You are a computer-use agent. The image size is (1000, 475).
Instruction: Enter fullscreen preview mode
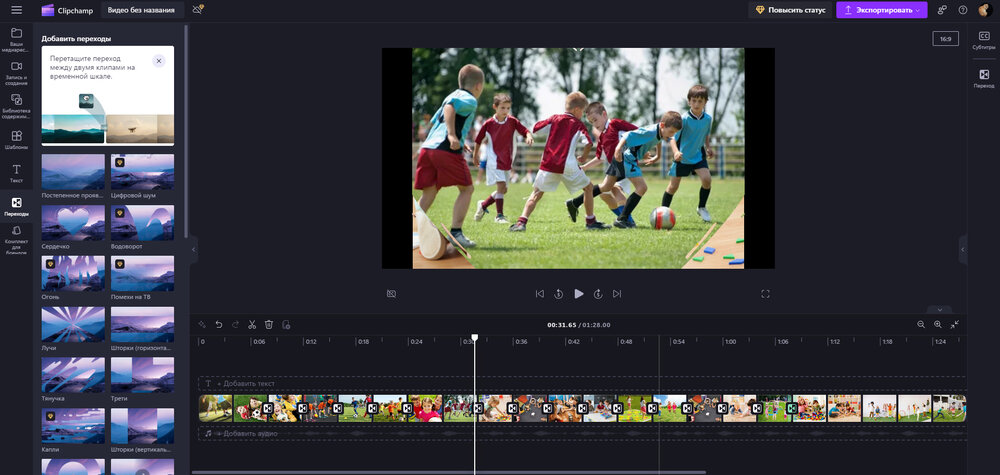[765, 294]
